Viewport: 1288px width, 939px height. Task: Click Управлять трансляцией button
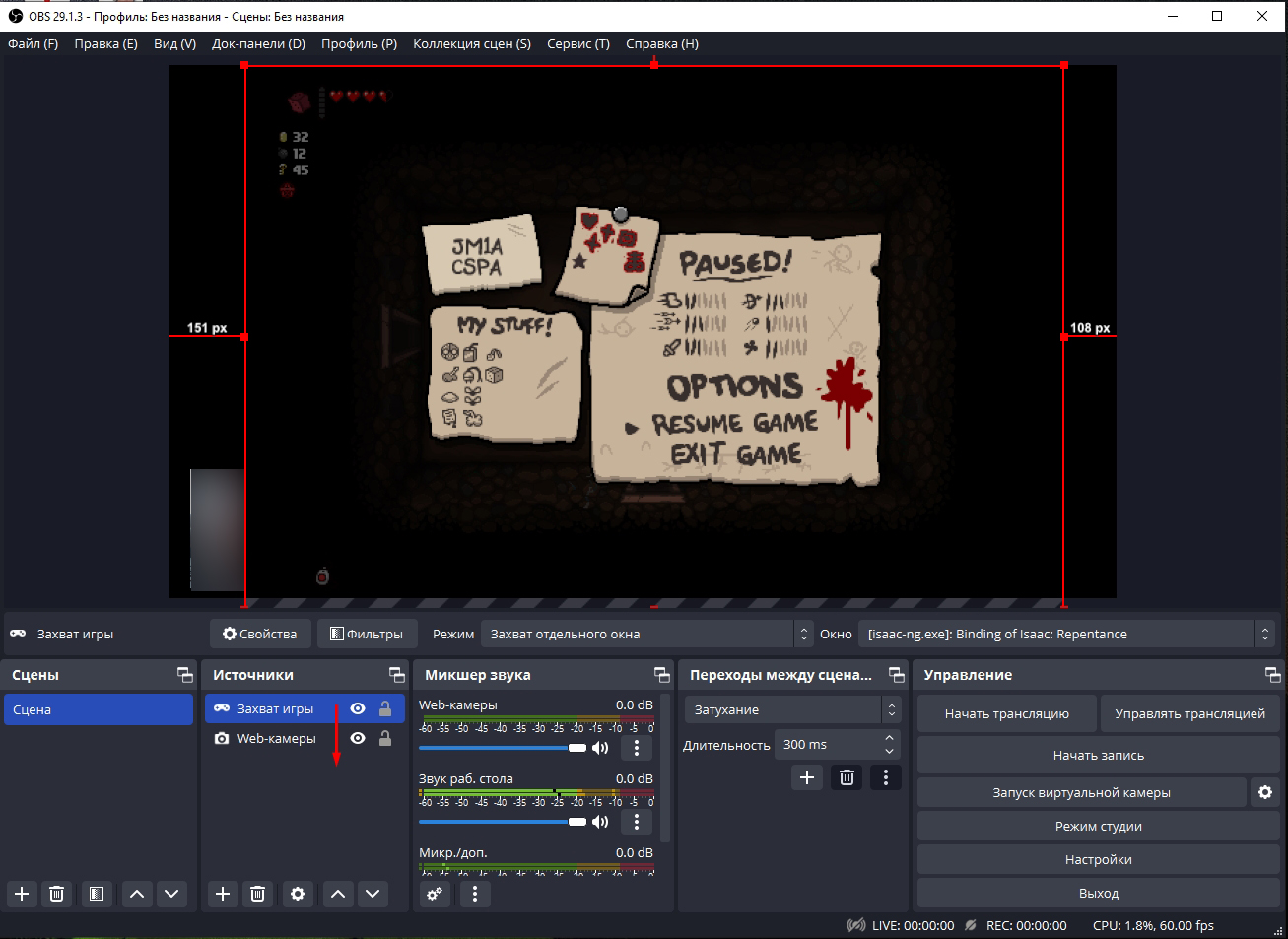click(1189, 713)
